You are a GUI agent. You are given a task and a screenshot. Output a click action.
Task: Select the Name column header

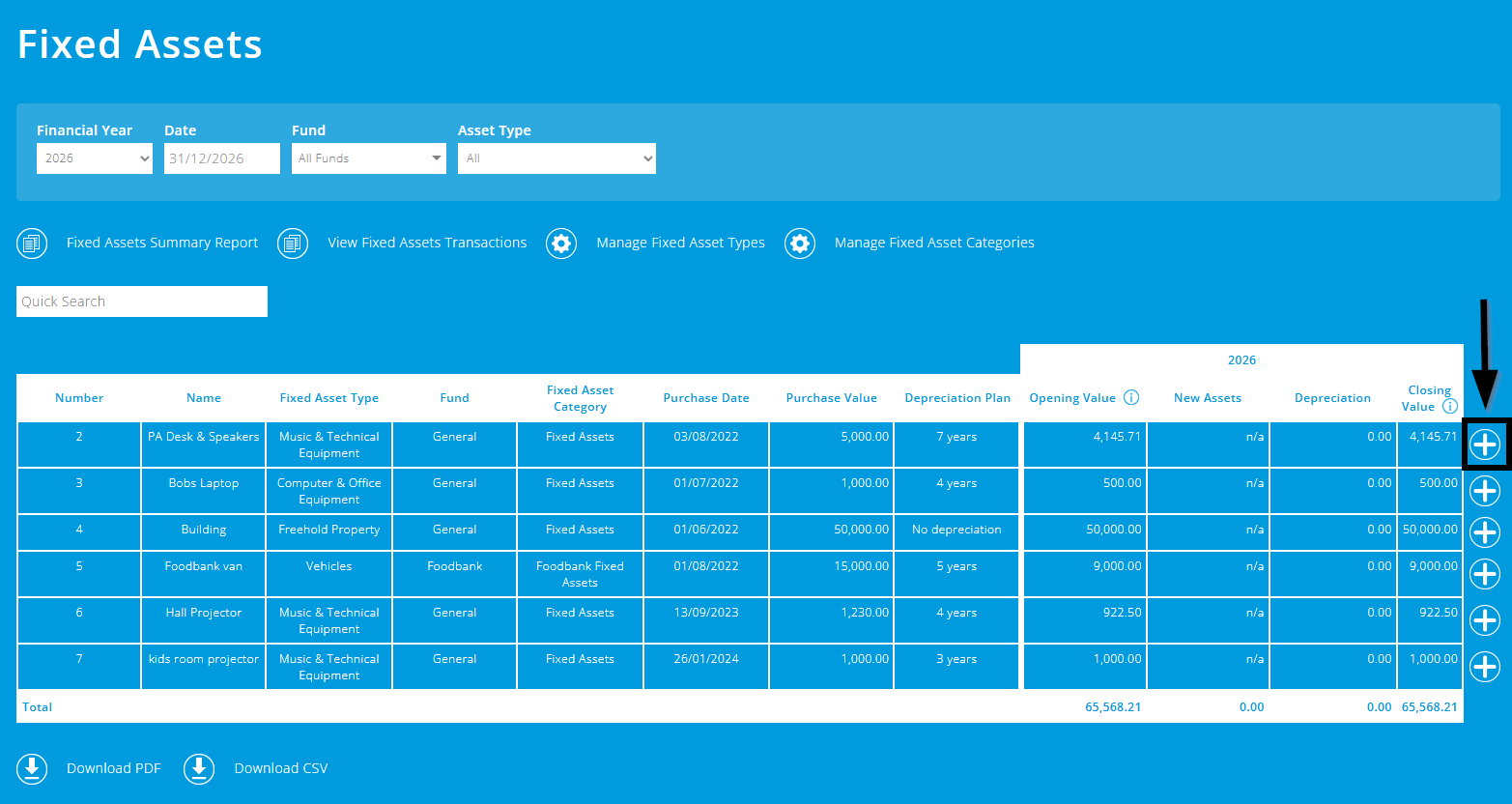203,397
